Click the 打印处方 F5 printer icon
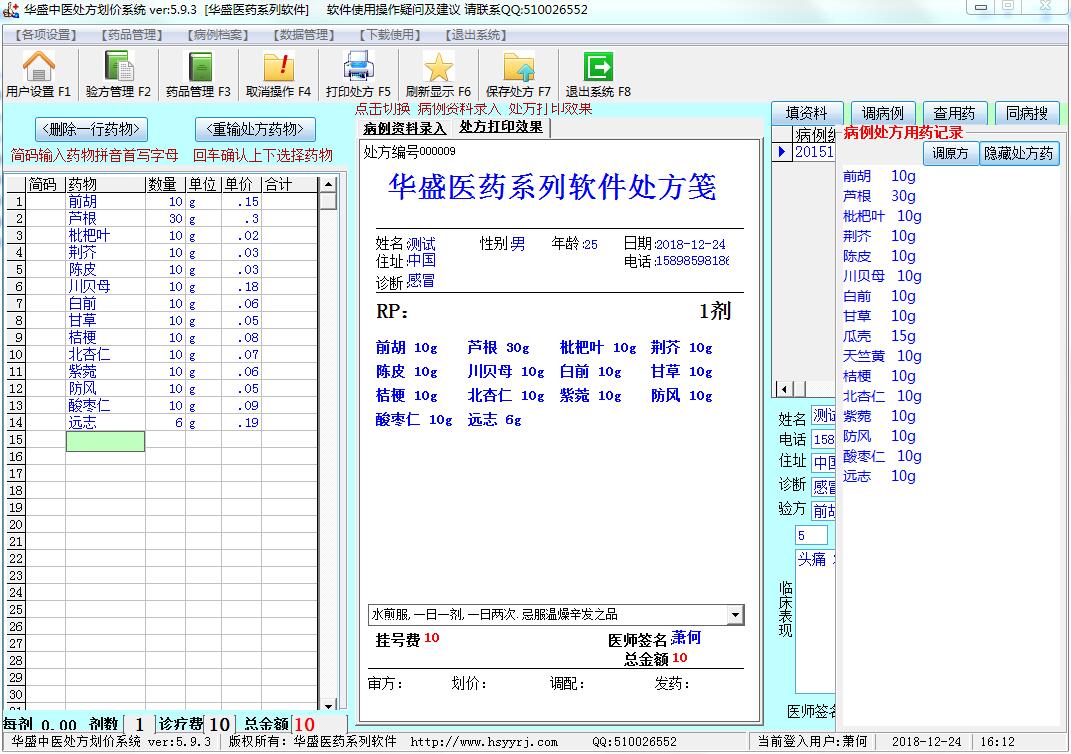The height and width of the screenshot is (754, 1071). tap(359, 66)
